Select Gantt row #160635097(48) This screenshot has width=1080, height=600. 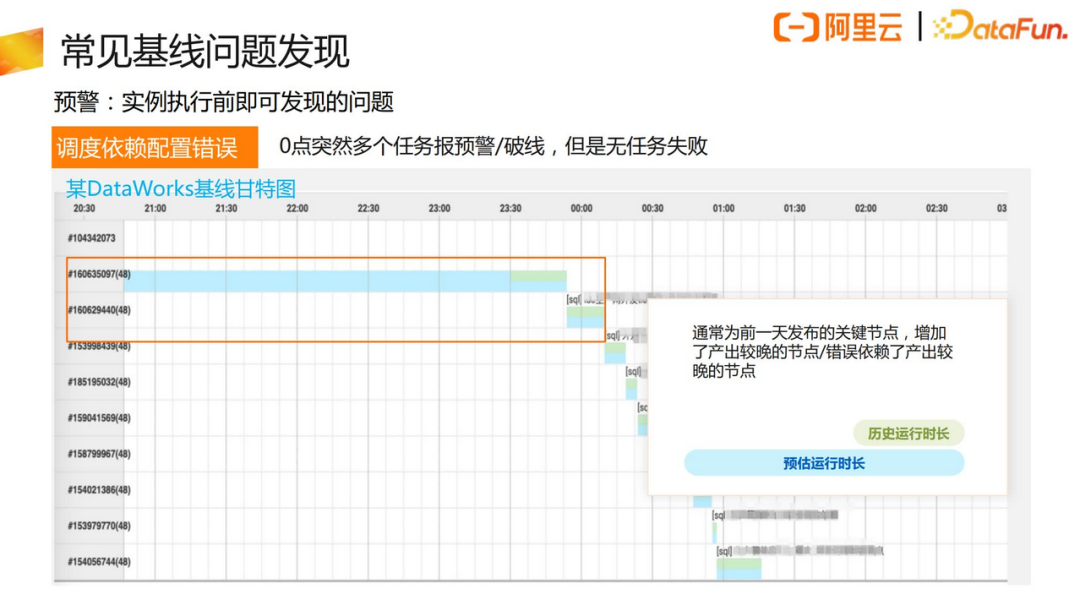(98, 274)
